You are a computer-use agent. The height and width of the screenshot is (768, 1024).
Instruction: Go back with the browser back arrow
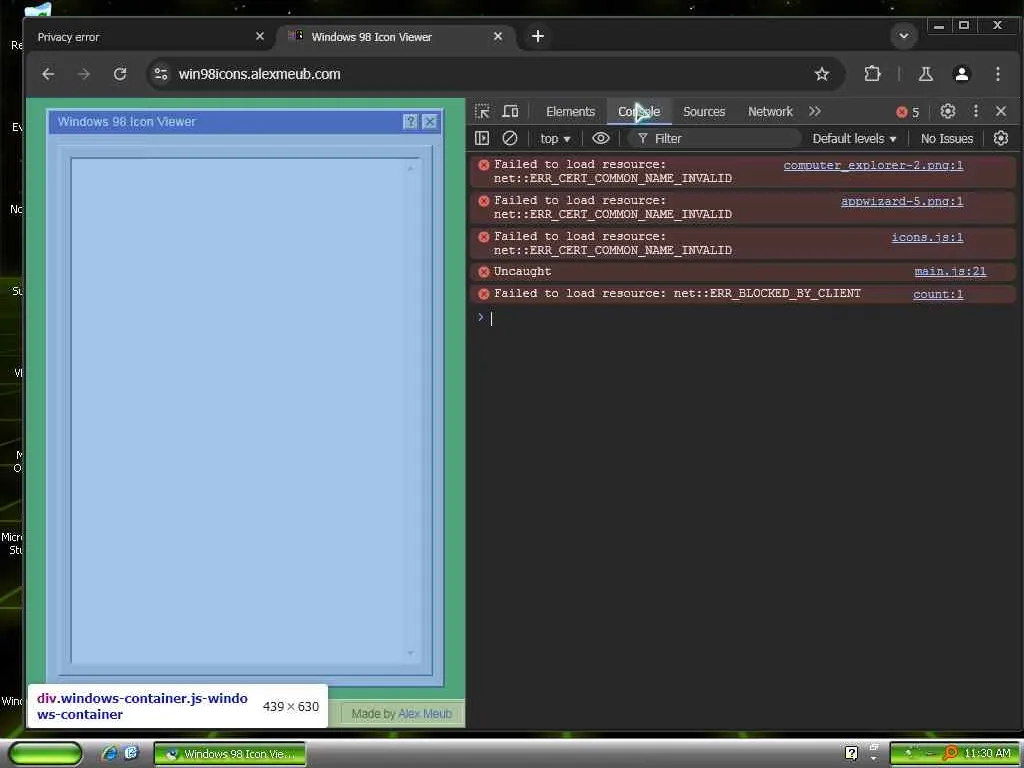(x=48, y=74)
